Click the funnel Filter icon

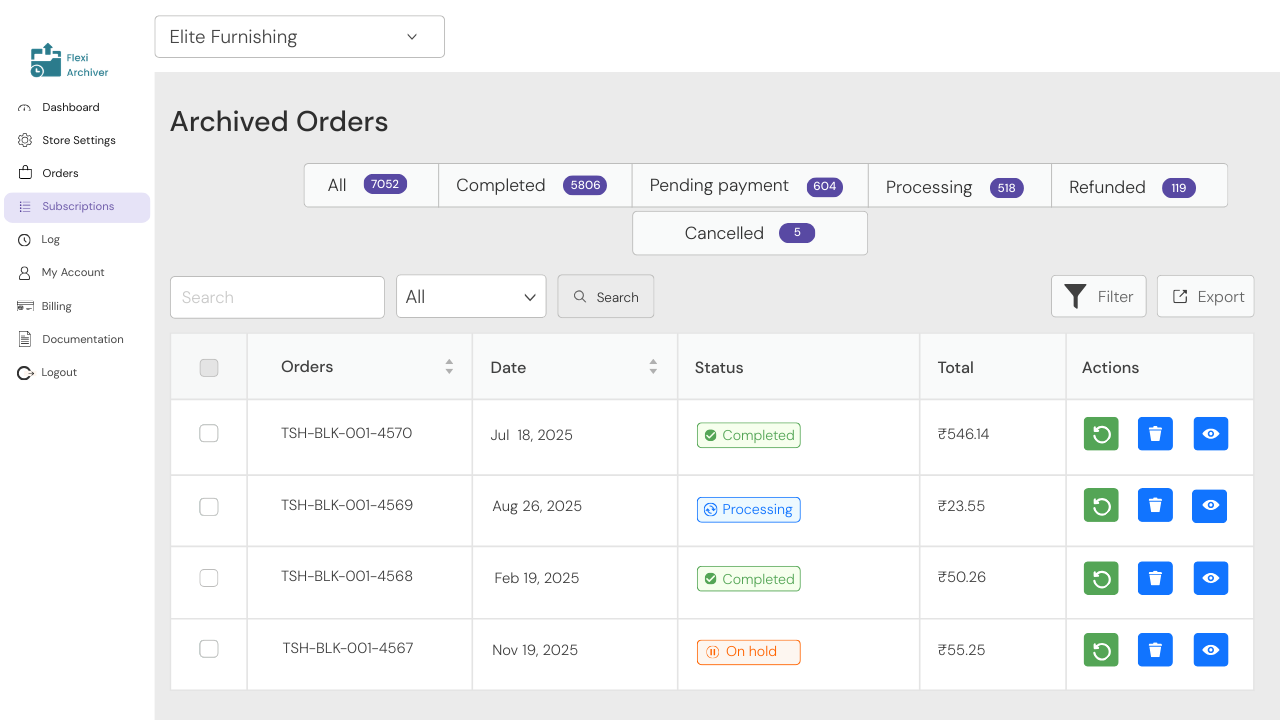click(1075, 296)
